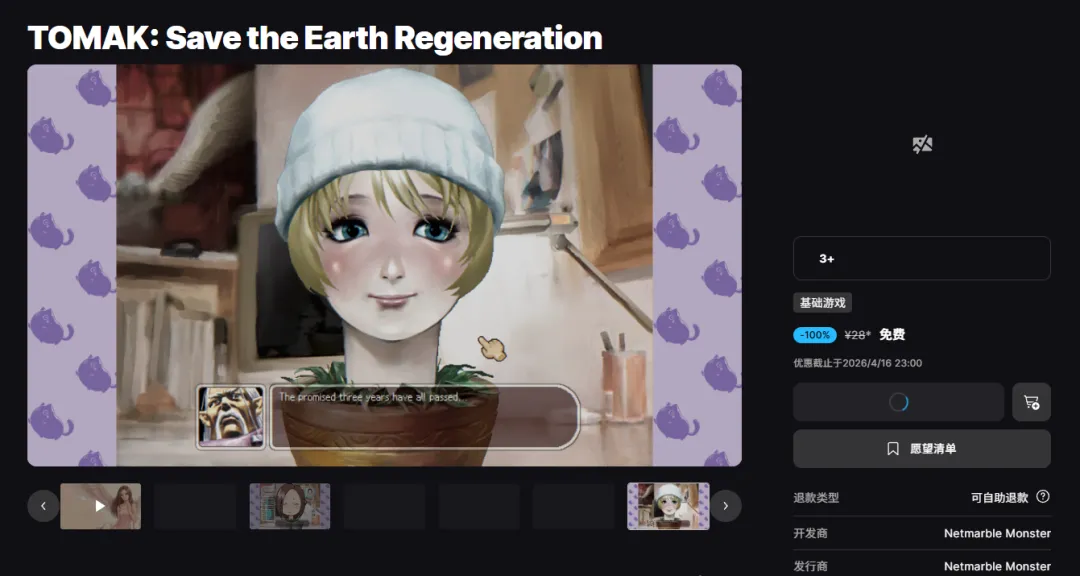
Task: Click the wishlist button
Action: click(922, 449)
